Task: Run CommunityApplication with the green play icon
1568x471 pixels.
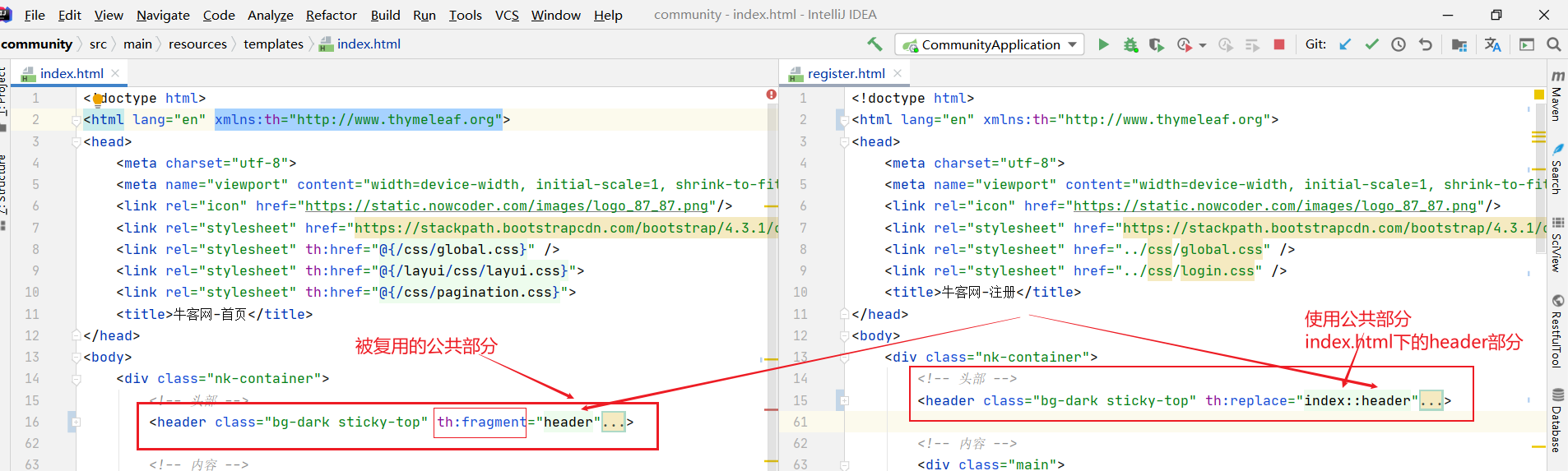Action: click(1103, 44)
